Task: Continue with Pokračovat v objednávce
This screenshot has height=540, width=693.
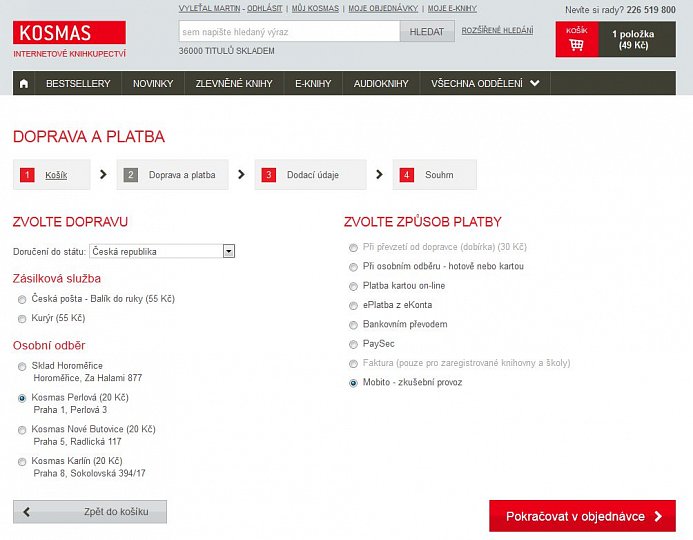Action: pyautogui.click(x=583, y=516)
